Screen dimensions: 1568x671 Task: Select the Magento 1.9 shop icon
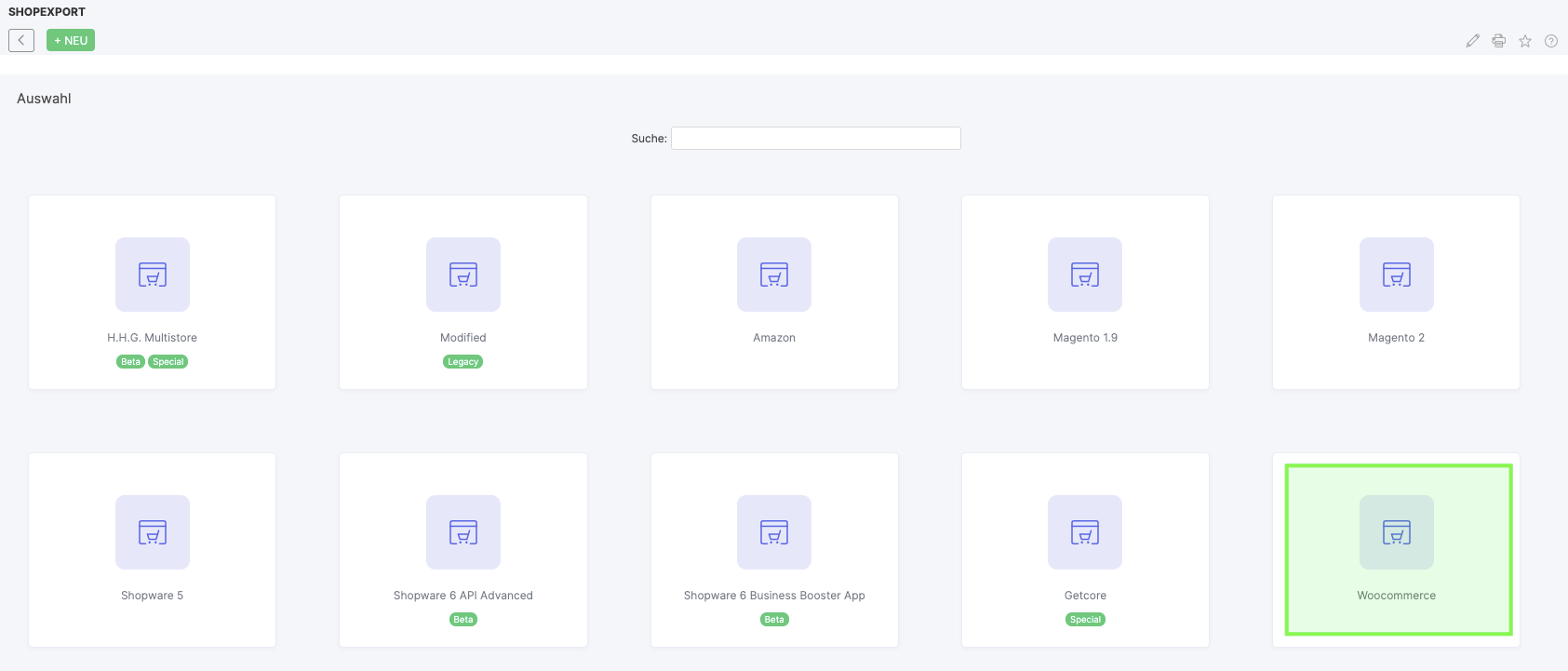1085,275
